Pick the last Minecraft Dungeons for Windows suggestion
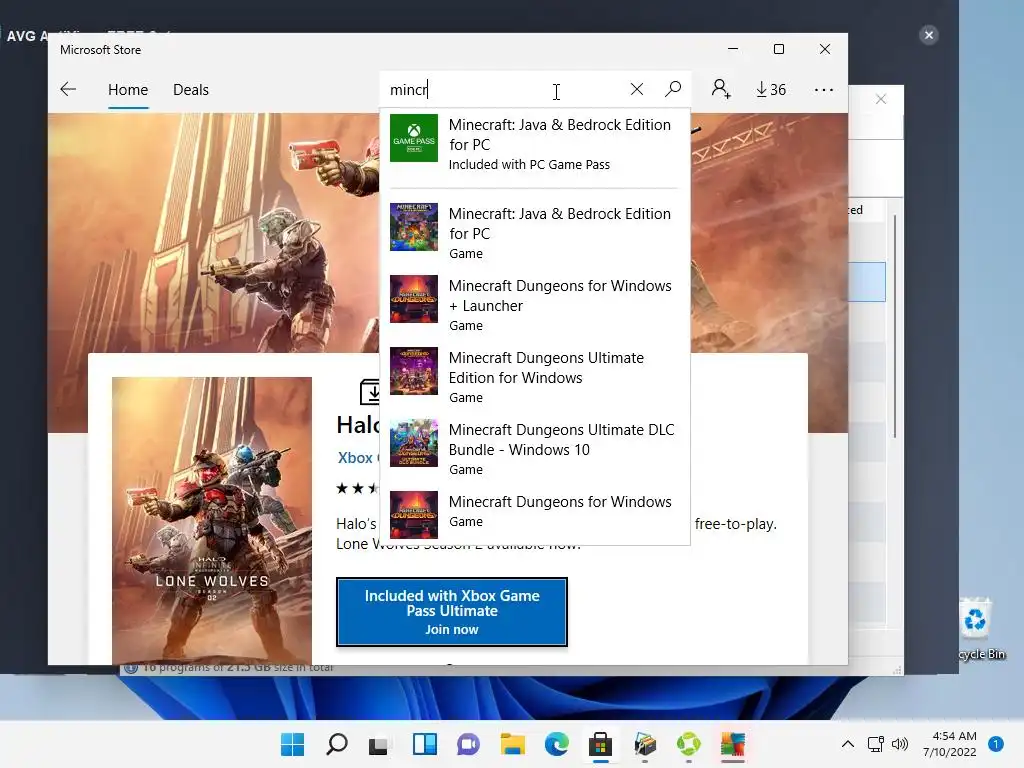Screen dimensions: 1024x768 pyautogui.click(x=534, y=513)
